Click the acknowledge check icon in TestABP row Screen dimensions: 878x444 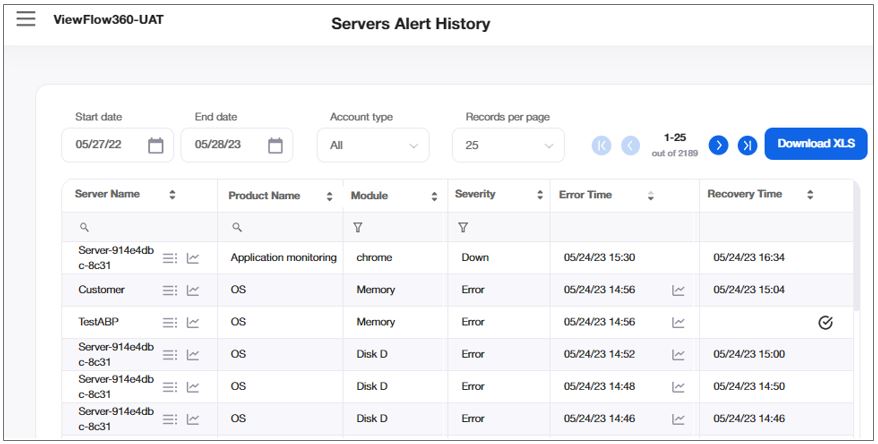pos(825,322)
